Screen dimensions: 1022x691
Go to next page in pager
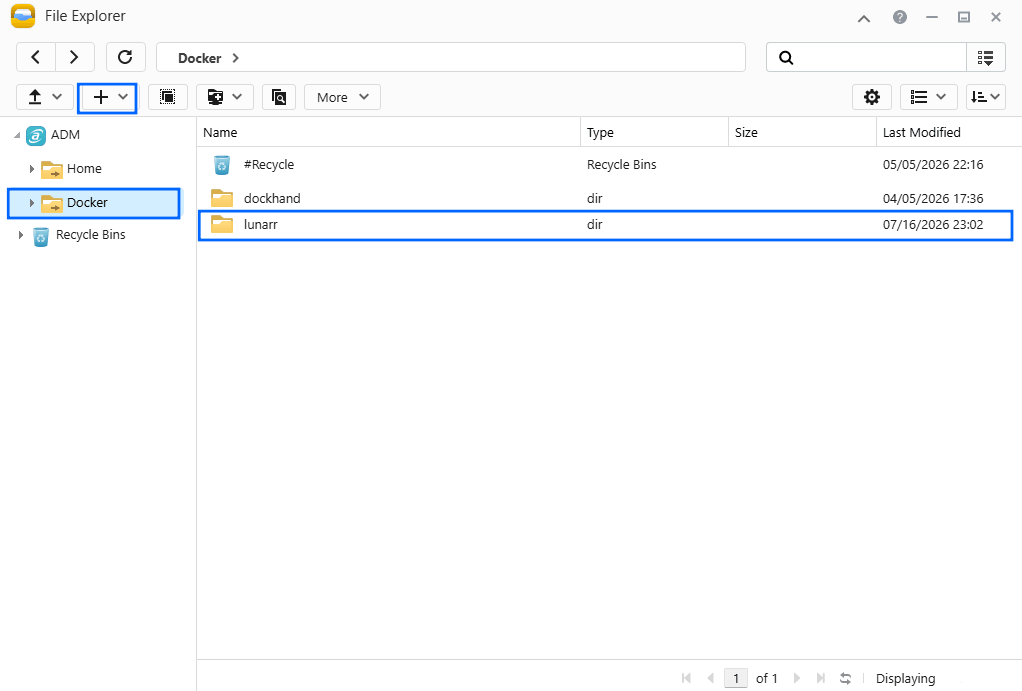pyautogui.click(x=796, y=678)
